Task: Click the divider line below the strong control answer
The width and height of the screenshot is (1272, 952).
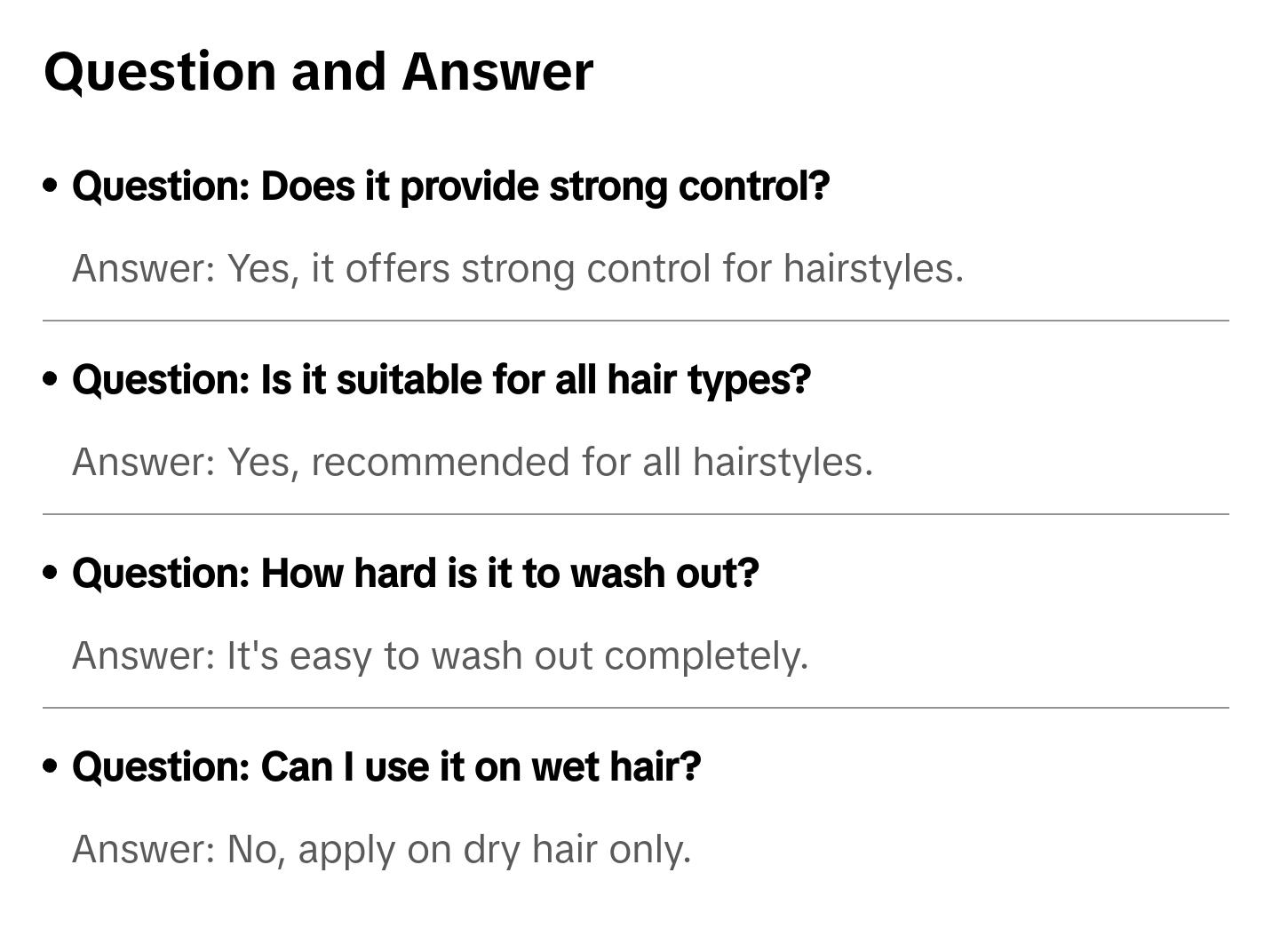Action: pyautogui.click(x=636, y=321)
